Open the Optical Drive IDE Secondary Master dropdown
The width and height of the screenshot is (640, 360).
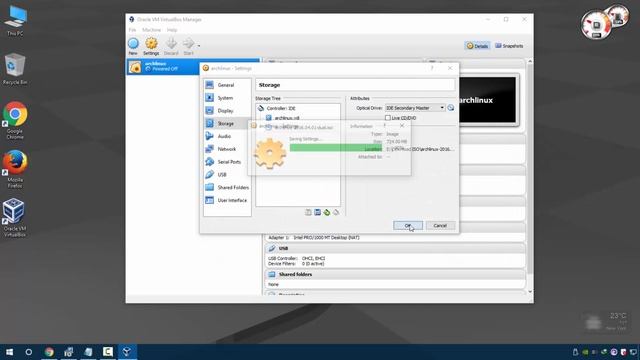pos(415,108)
